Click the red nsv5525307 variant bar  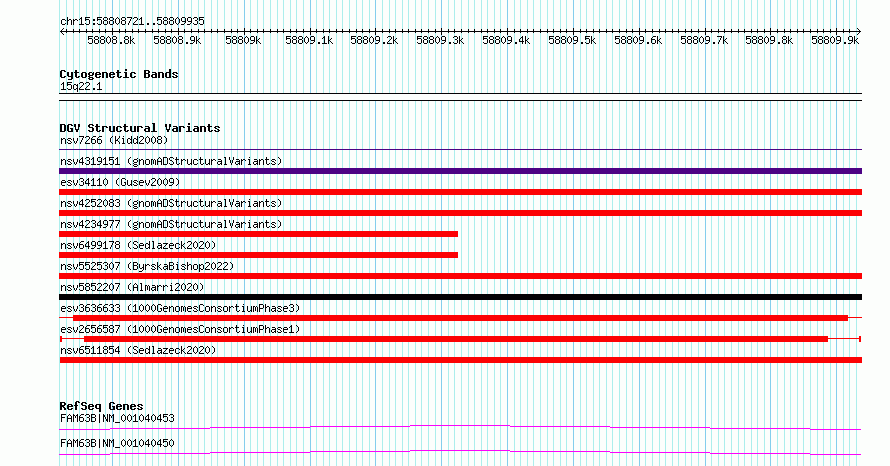(x=460, y=276)
